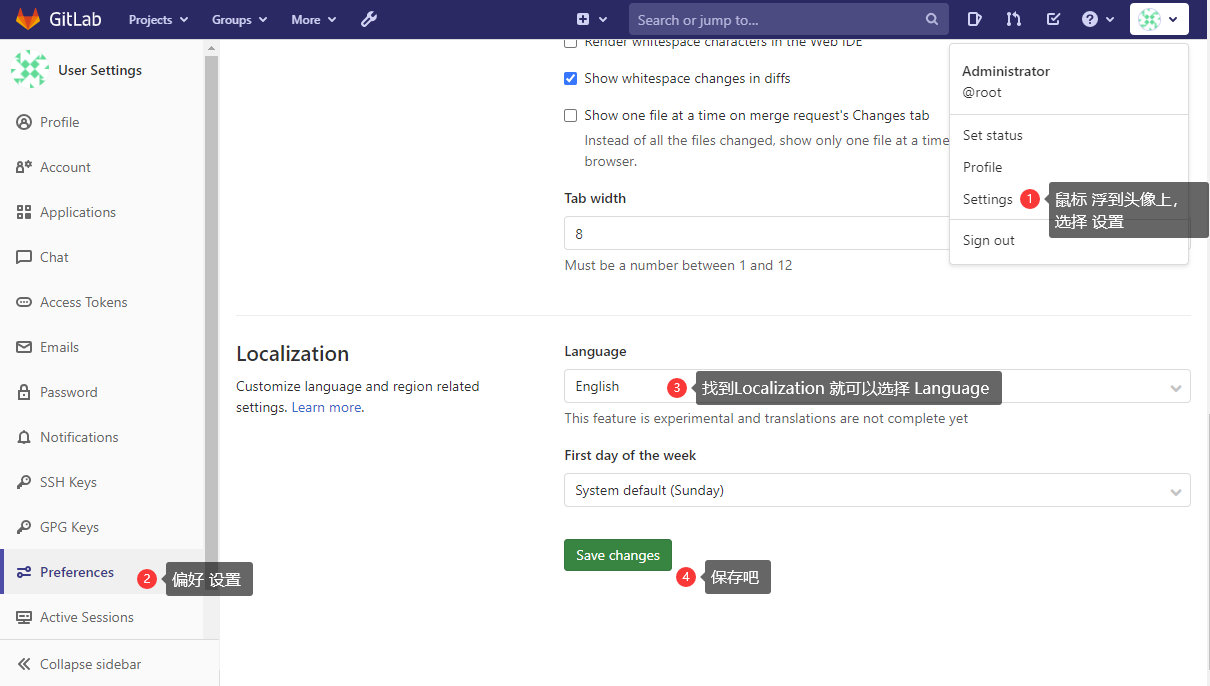Viewport: 1210px width, 686px height.
Task: Click the search magnifier icon
Action: [x=931, y=19]
